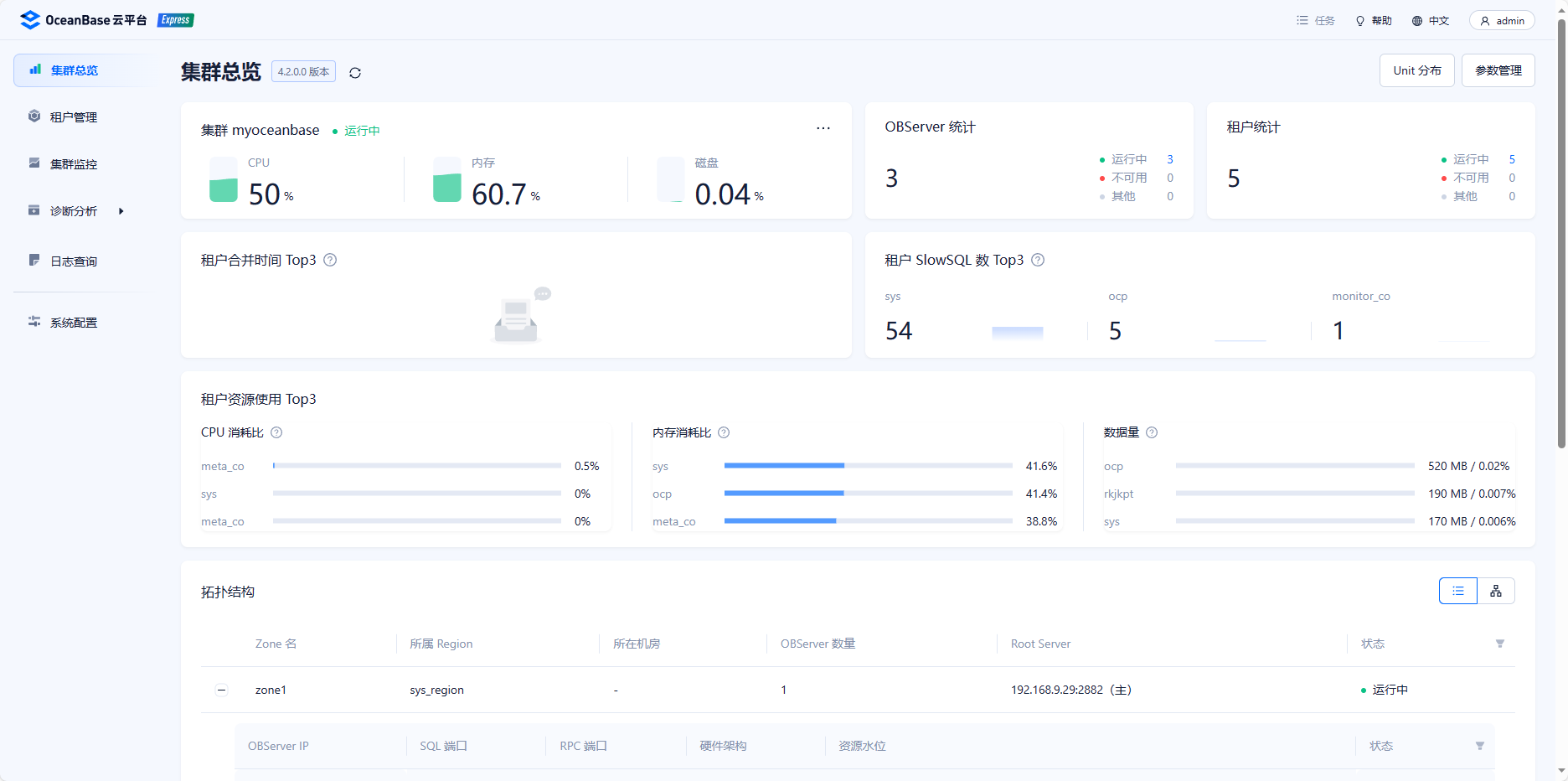This screenshot has width=1568, height=781.
Task: Open 参数管理 button
Action: 1498,70
